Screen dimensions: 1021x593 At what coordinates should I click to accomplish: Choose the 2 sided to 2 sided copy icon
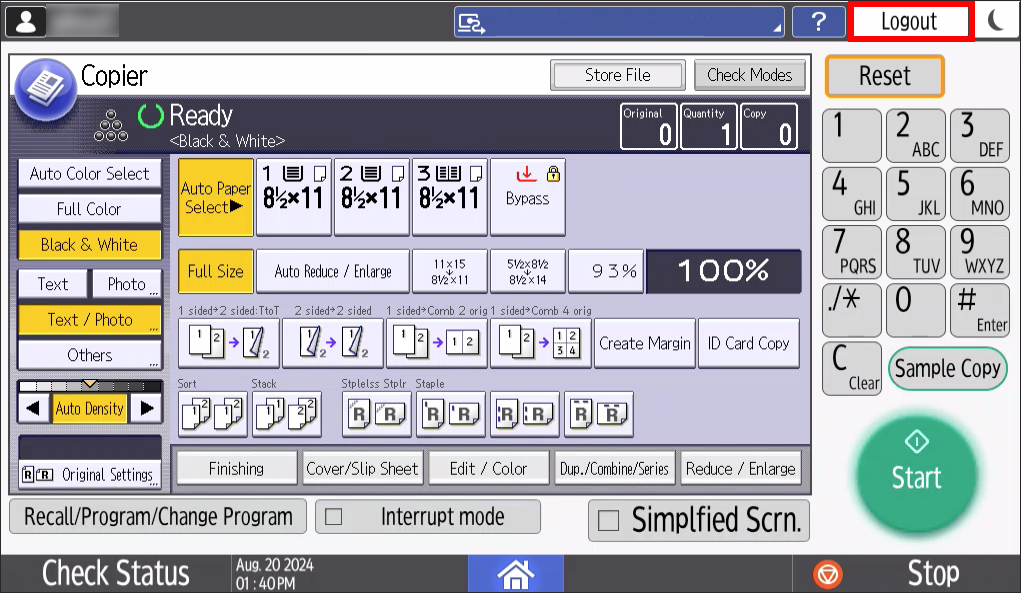(x=287, y=343)
